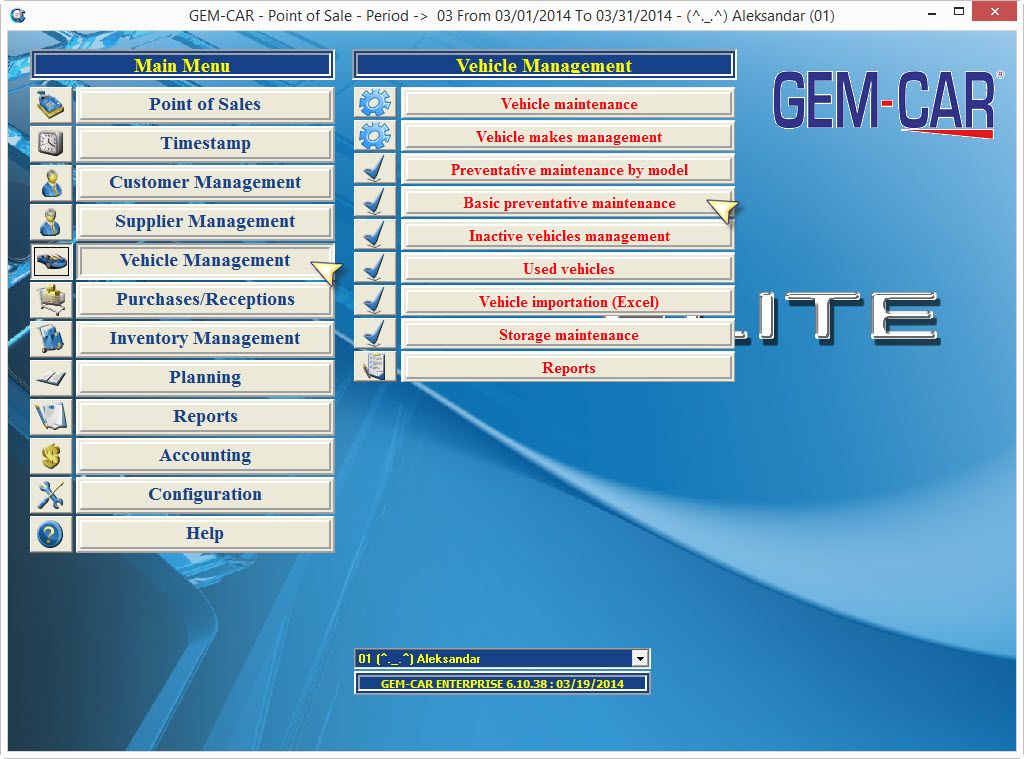Click checkmark icon beside Preventative maintenance by model
The image size is (1024, 759).
pyautogui.click(x=375, y=169)
